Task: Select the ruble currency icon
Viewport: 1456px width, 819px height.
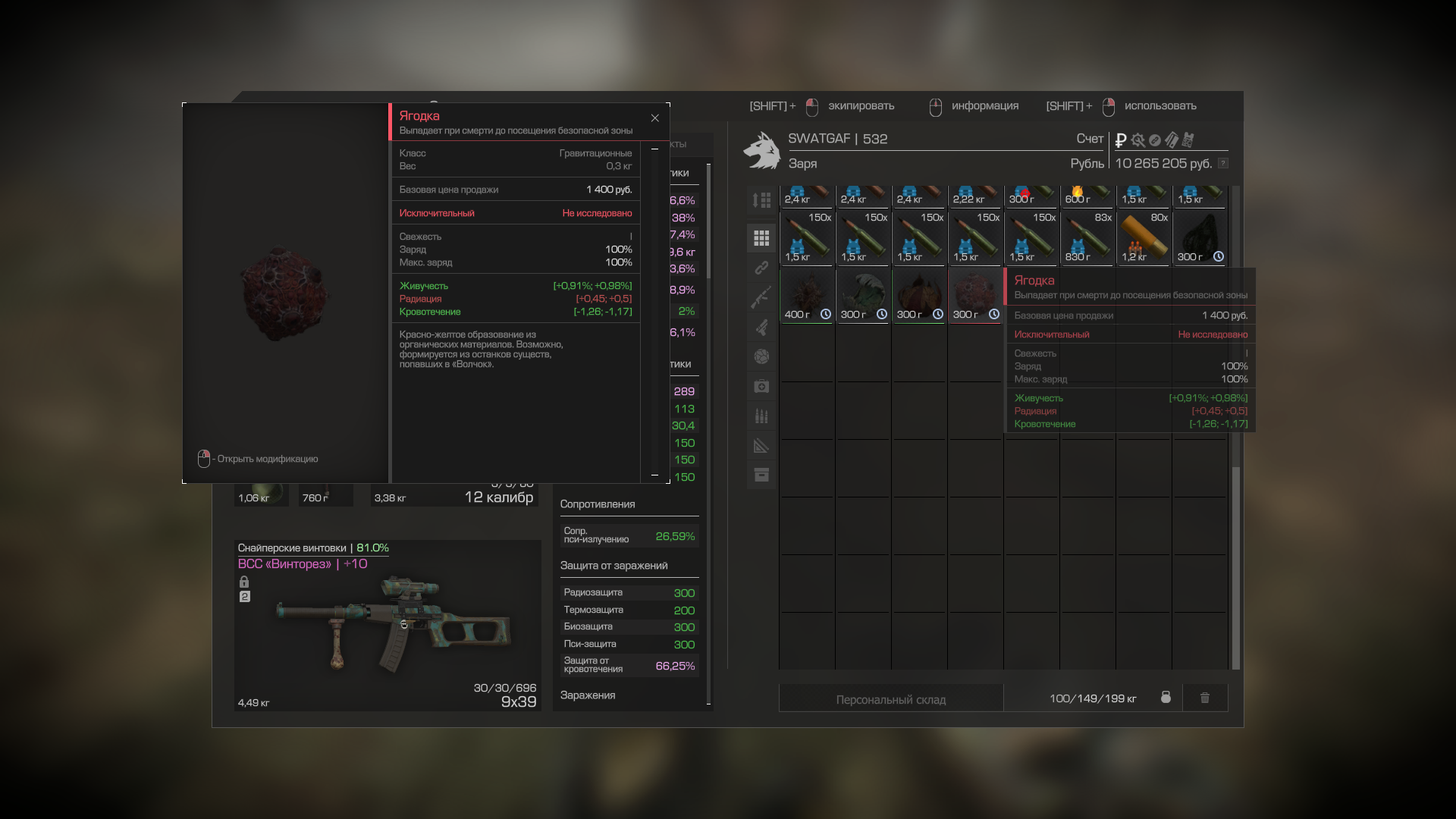Action: click(x=1120, y=140)
